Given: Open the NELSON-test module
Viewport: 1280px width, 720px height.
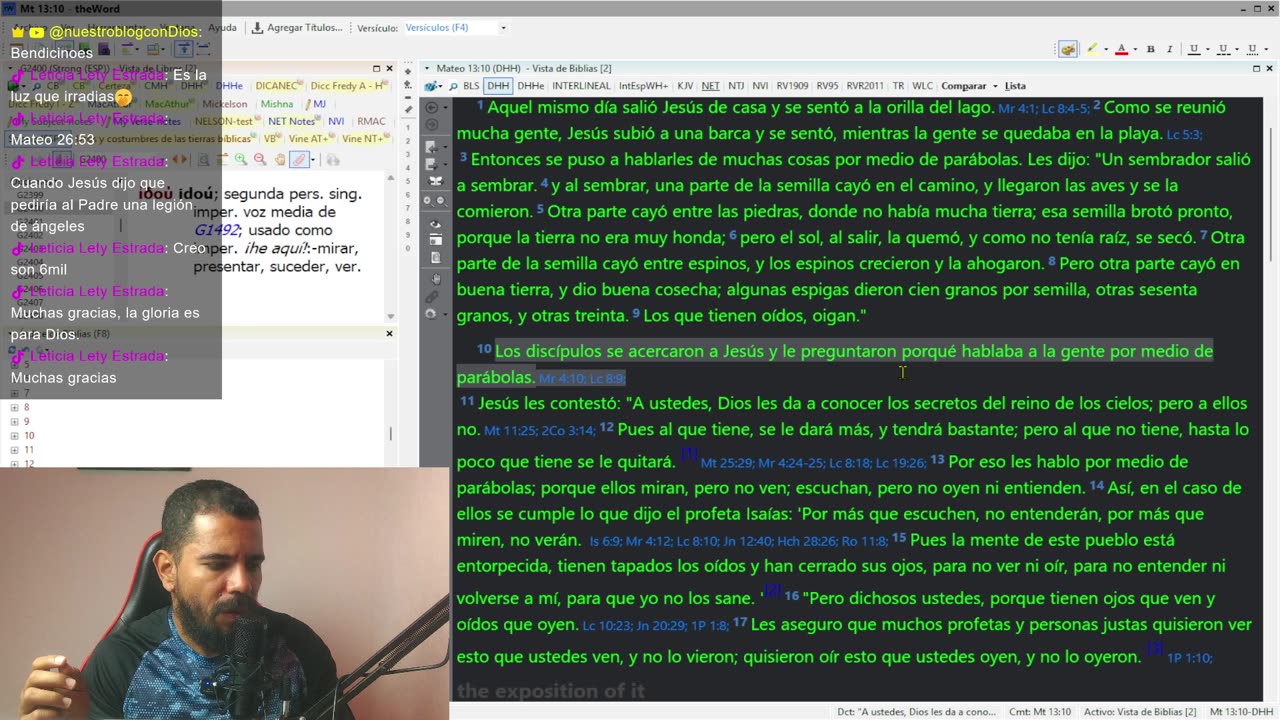Looking at the screenshot, I should coord(227,121).
